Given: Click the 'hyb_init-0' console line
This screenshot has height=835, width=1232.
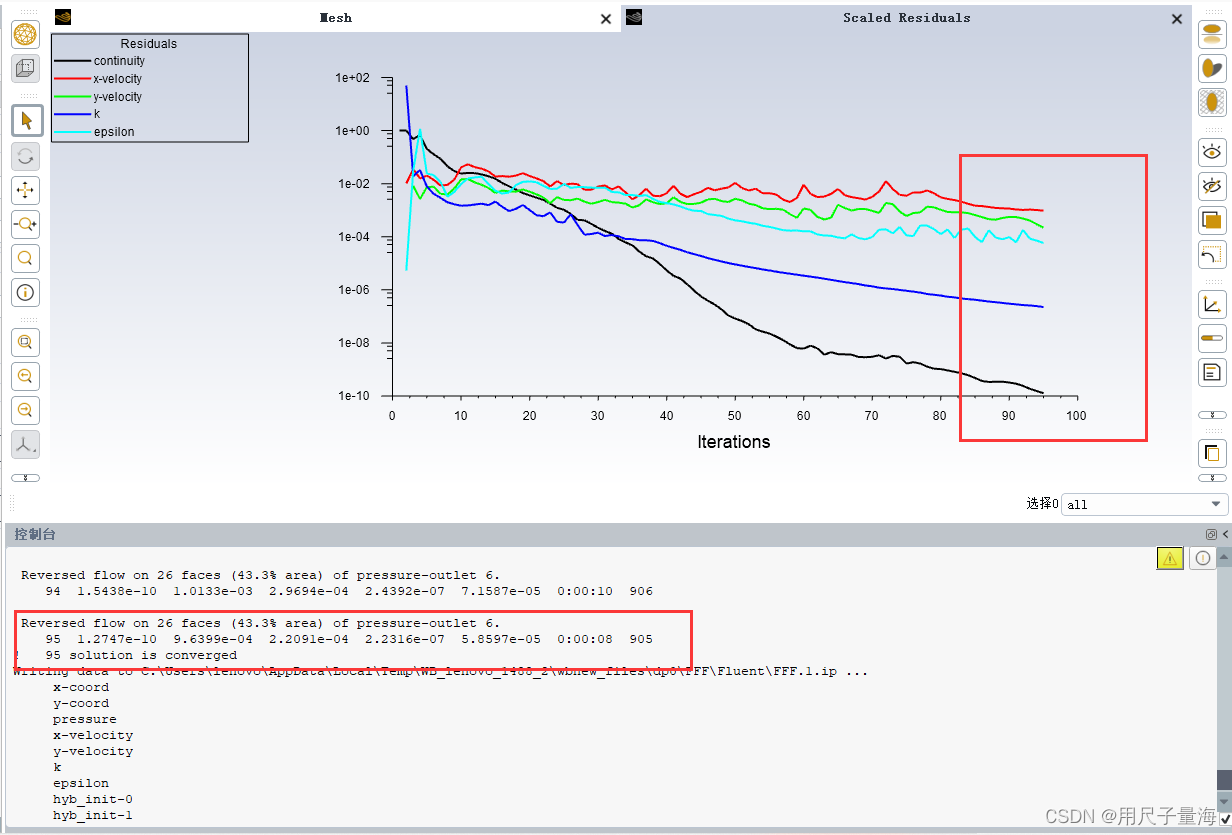Looking at the screenshot, I should pos(93,799).
